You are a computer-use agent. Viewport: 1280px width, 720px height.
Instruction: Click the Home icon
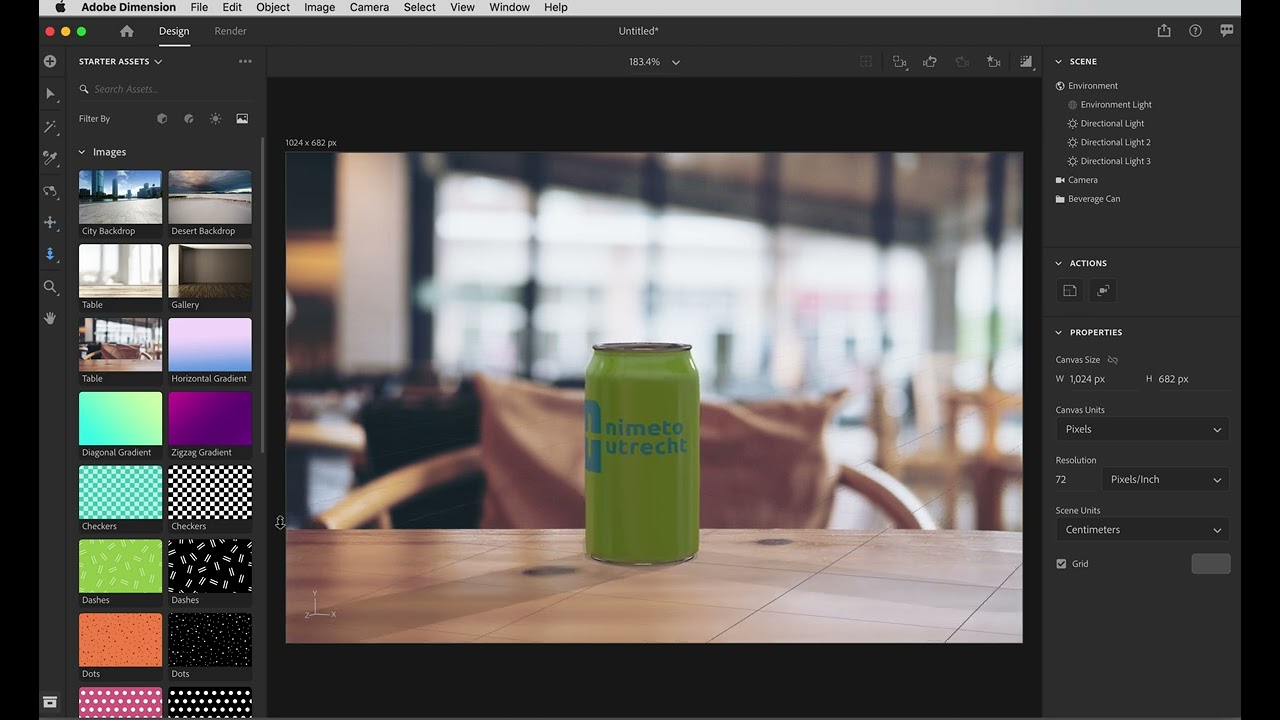click(x=127, y=31)
